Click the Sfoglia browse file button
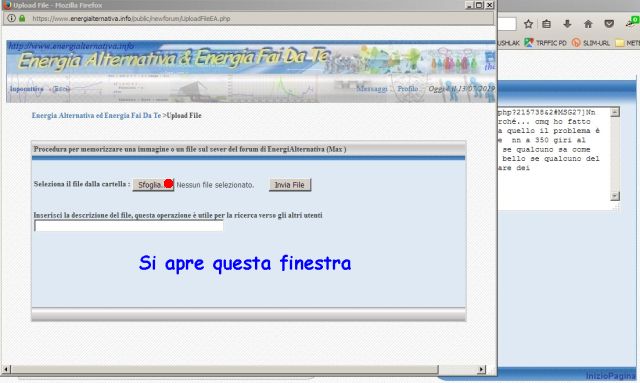 pyautogui.click(x=153, y=185)
